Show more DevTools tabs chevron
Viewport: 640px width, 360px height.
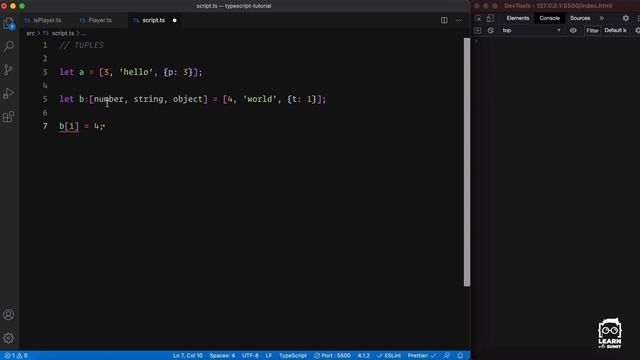[602, 18]
